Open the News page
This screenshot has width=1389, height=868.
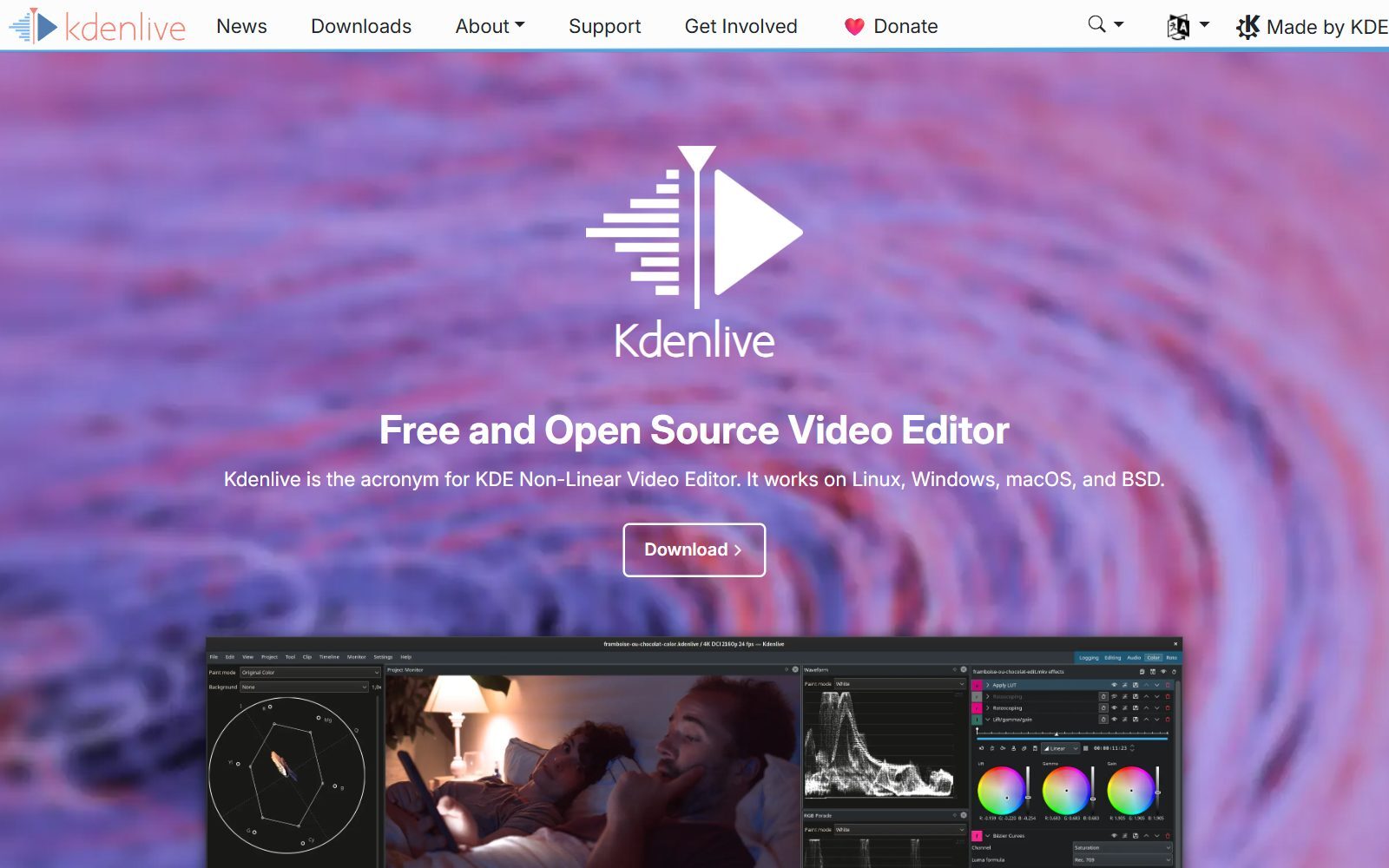tap(241, 26)
